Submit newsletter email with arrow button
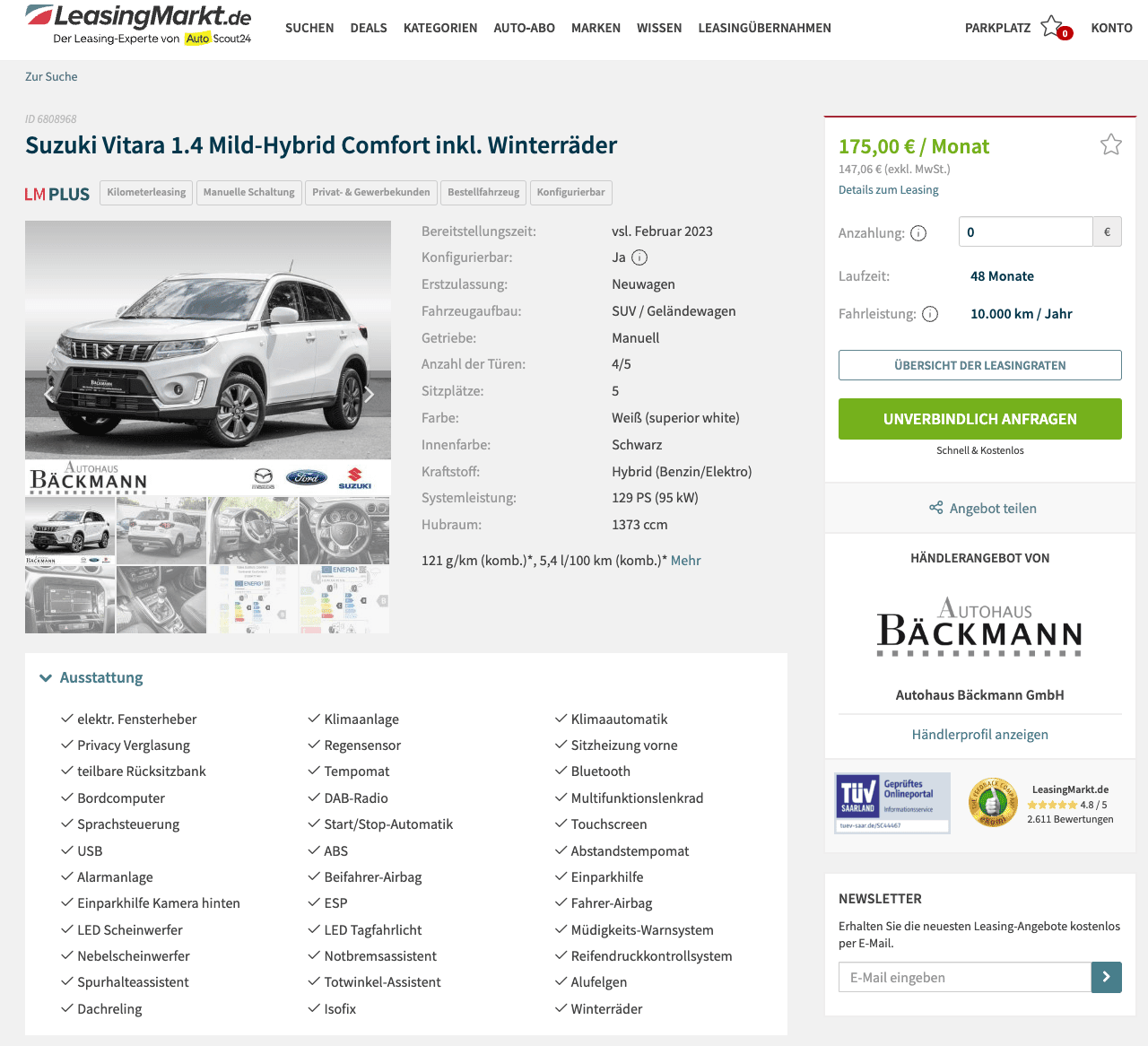 tap(1107, 977)
